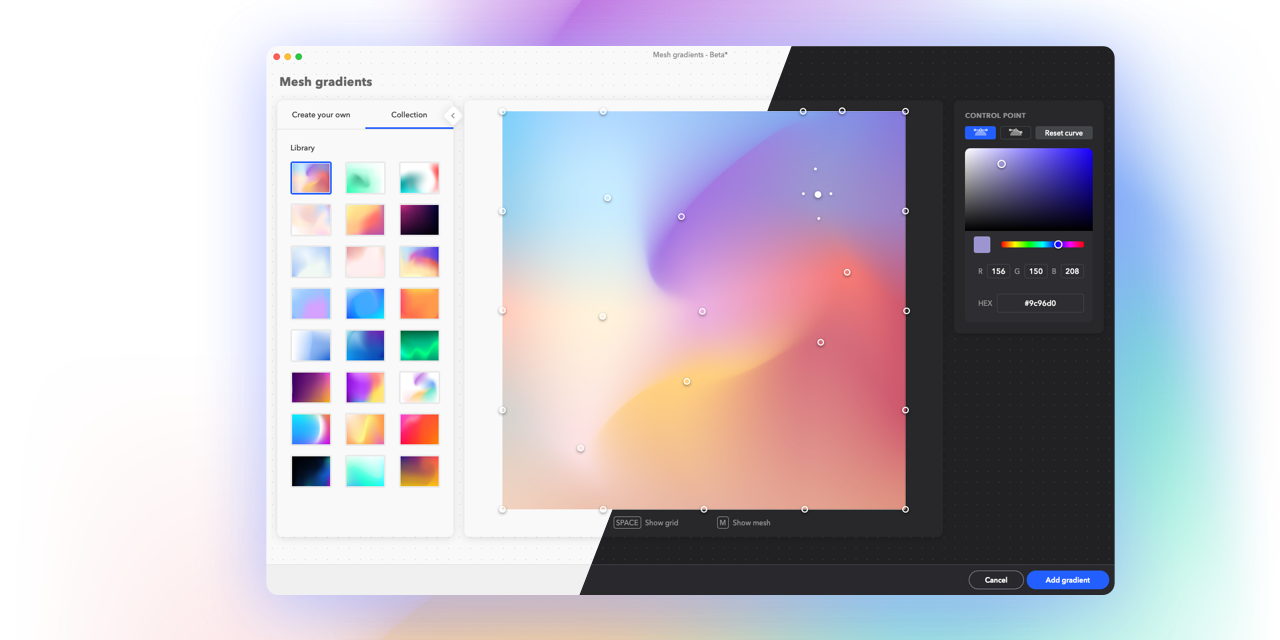Select the orange gradient thumbnail

click(x=419, y=303)
